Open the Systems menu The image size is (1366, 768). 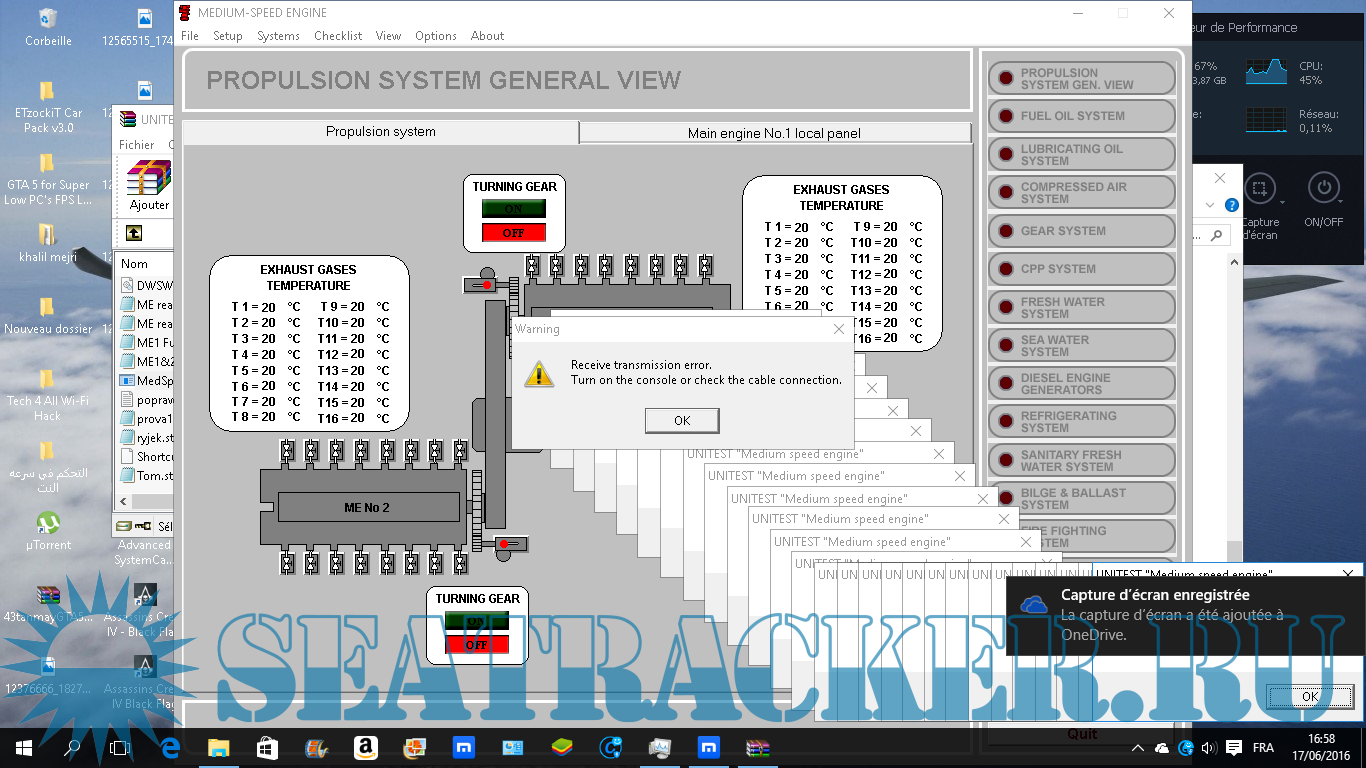point(278,36)
